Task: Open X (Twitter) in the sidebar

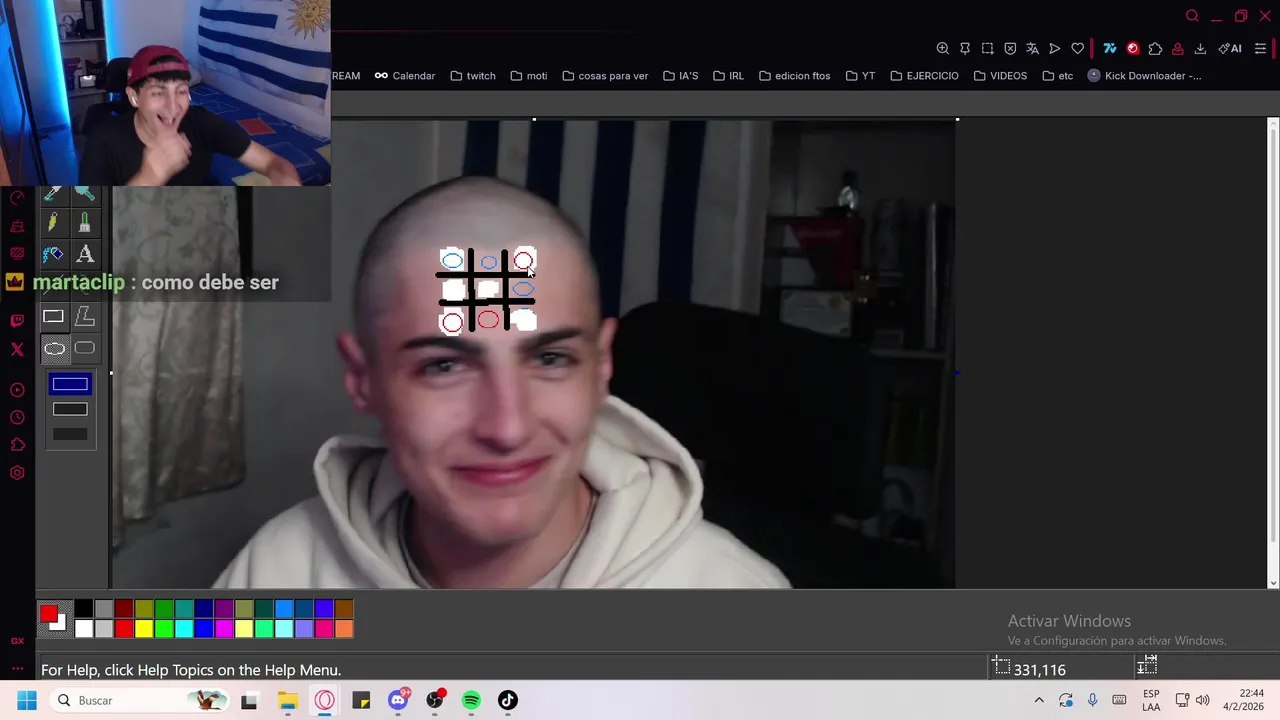Action: pyautogui.click(x=17, y=349)
